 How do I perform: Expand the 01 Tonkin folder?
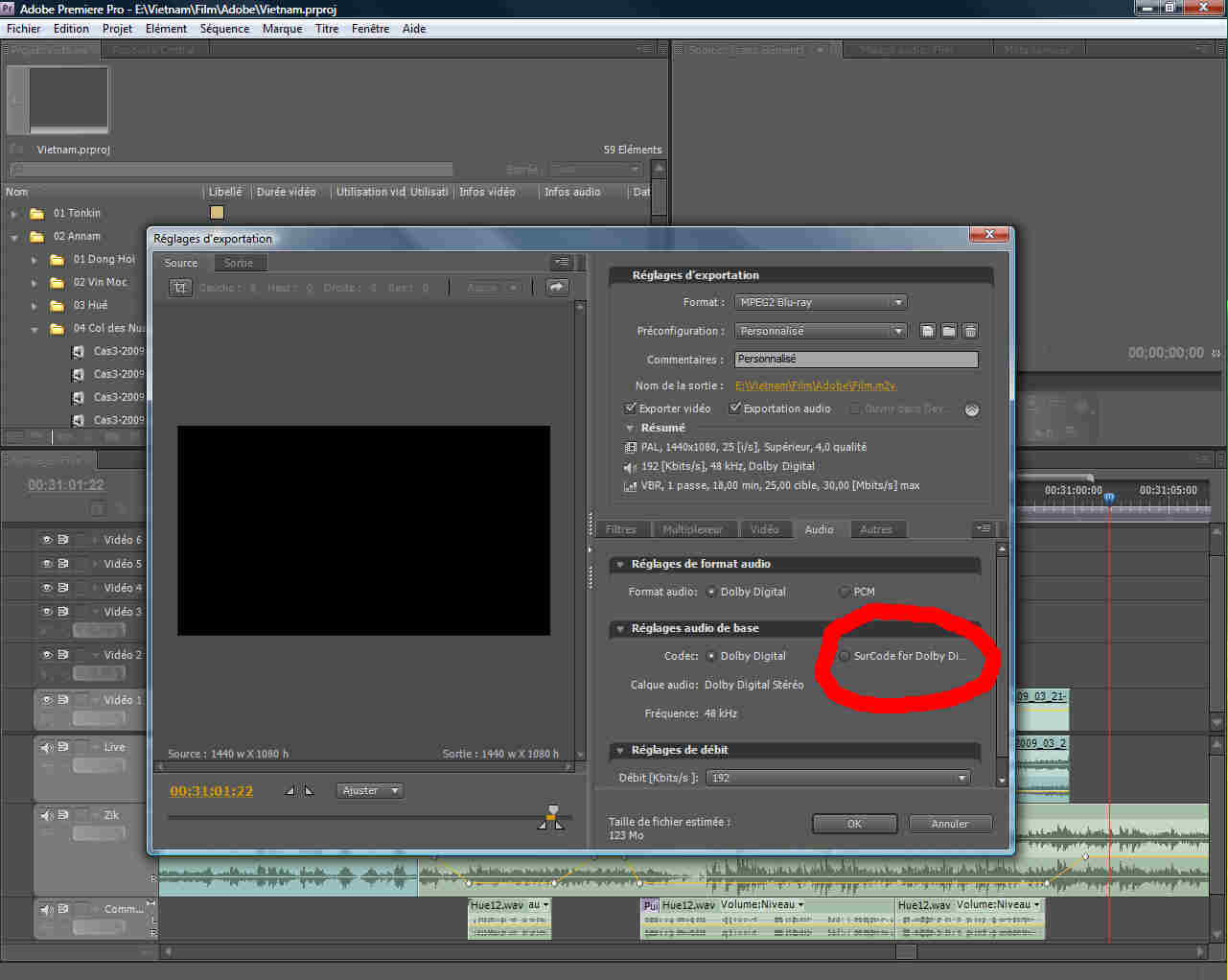point(14,214)
